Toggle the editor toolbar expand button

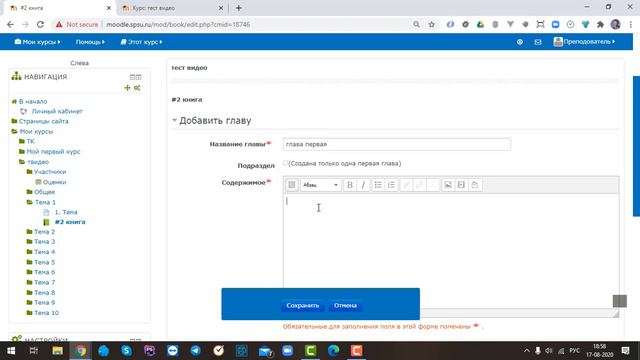(x=292, y=185)
